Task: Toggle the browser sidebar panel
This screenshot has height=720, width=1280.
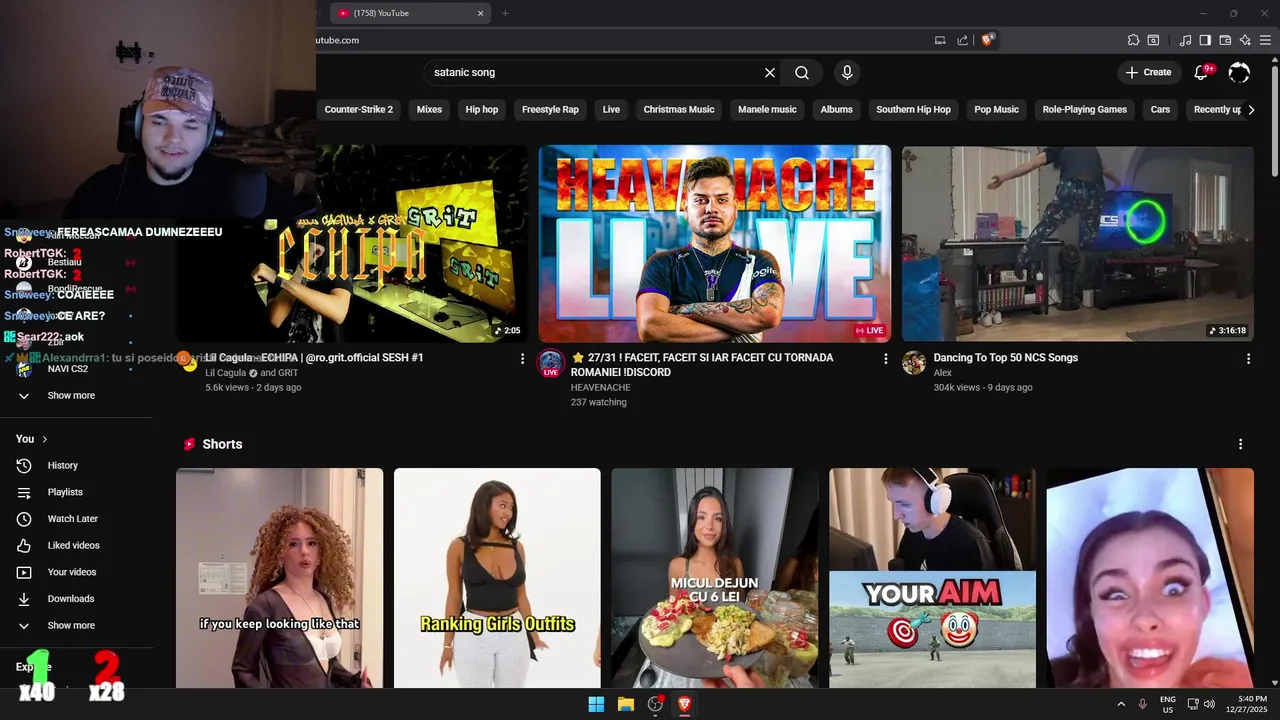Action: [1205, 40]
